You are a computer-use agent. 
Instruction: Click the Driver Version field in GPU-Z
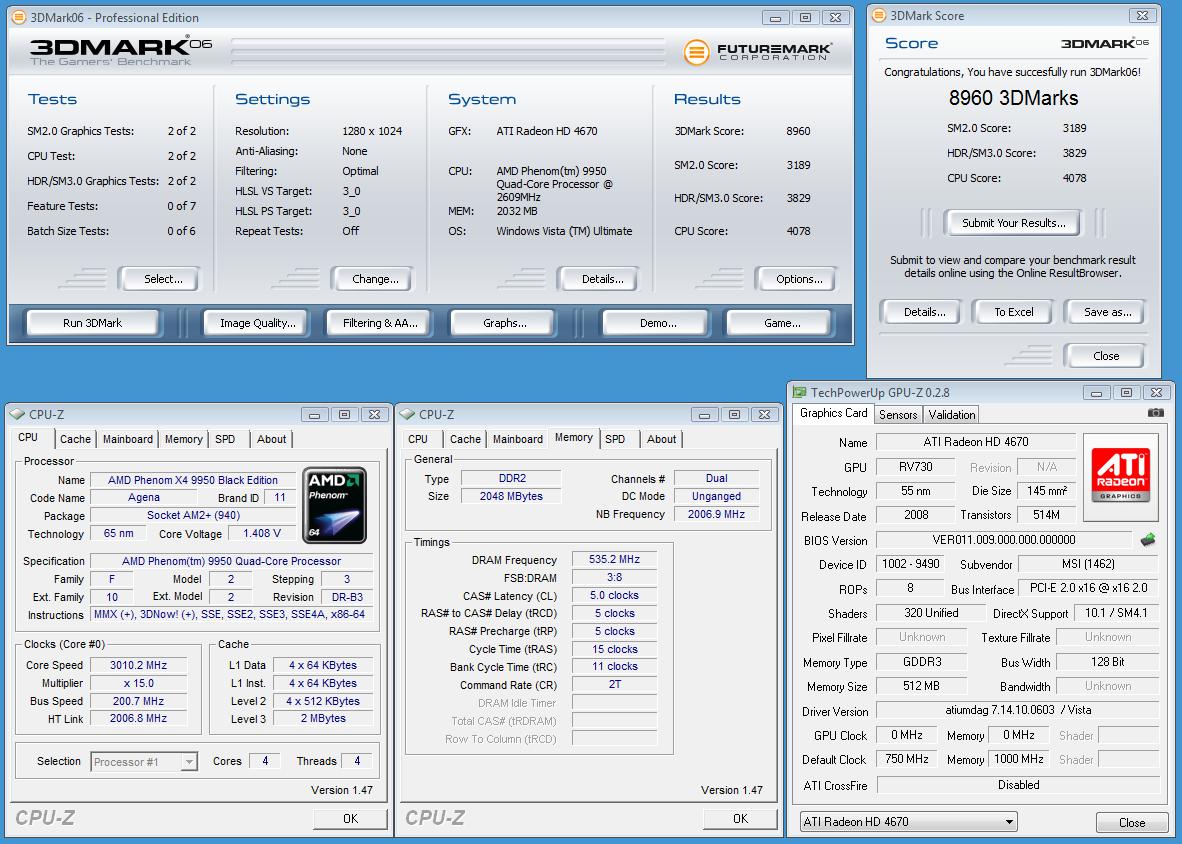tap(1018, 710)
